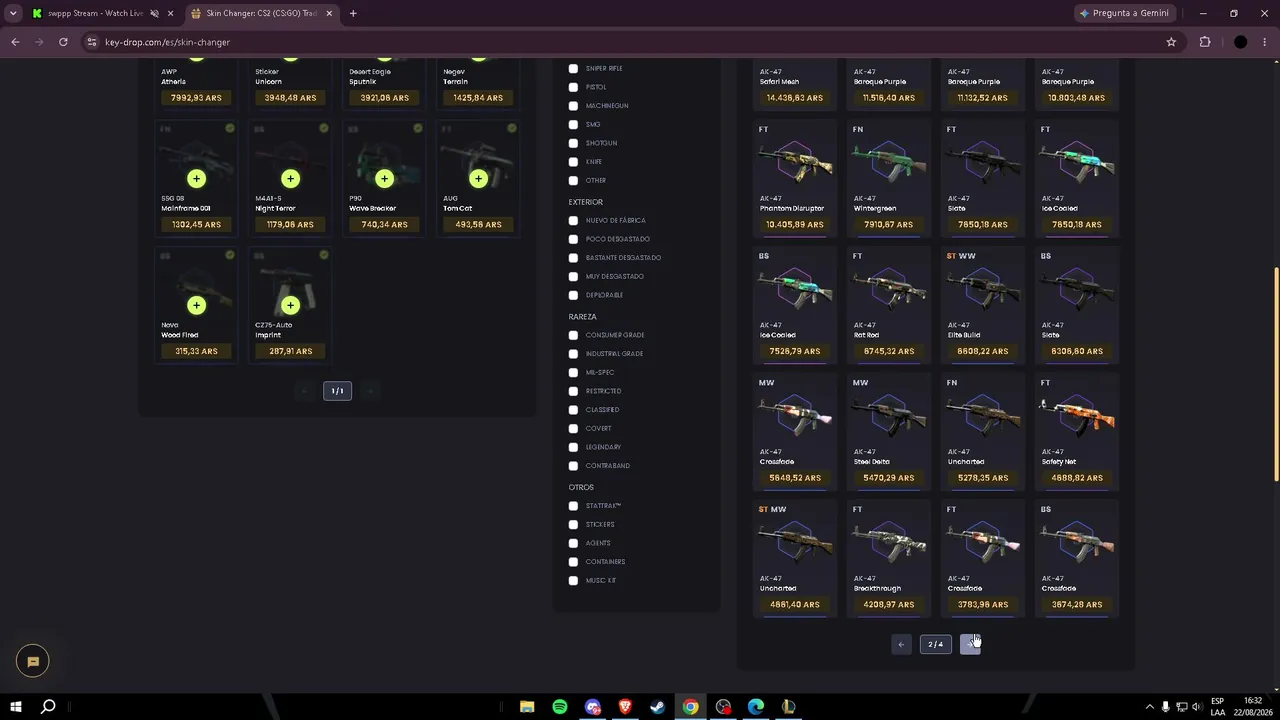Screen dimensions: 1280x720
Task: Check the Contraband rarity filter
Action: click(573, 466)
